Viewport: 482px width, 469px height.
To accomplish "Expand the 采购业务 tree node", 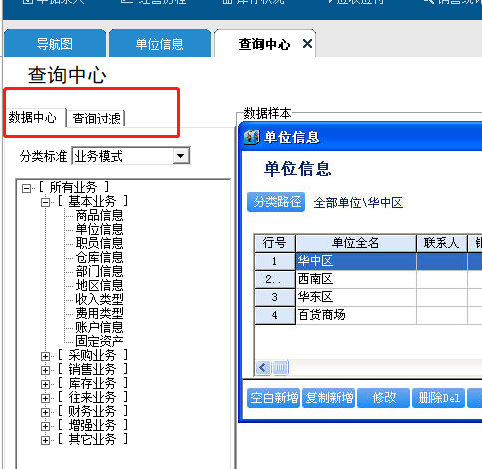I will pos(45,356).
